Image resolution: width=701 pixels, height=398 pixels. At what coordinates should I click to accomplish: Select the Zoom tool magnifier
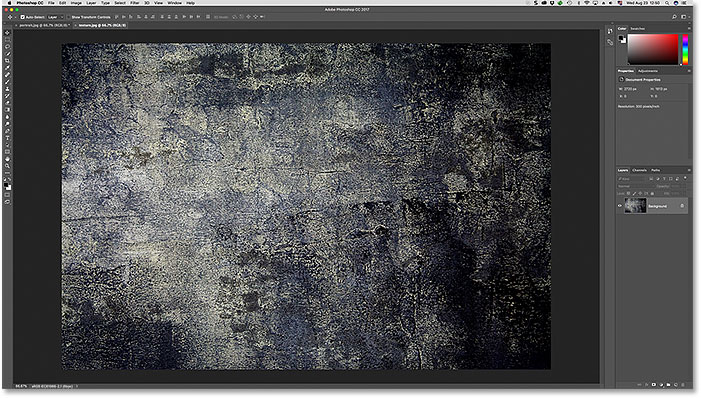7,166
